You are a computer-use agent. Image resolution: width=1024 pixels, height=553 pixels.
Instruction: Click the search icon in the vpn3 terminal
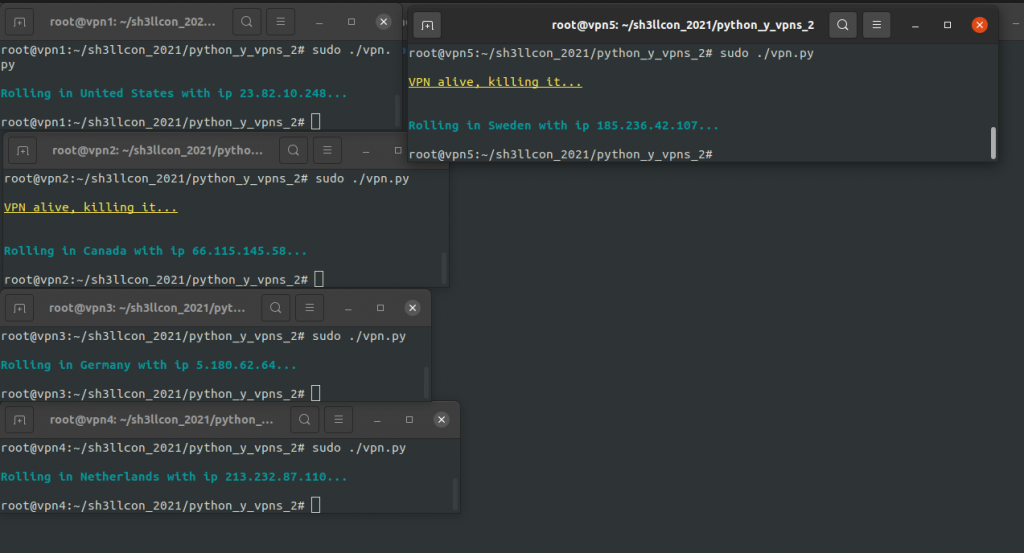tap(276, 308)
